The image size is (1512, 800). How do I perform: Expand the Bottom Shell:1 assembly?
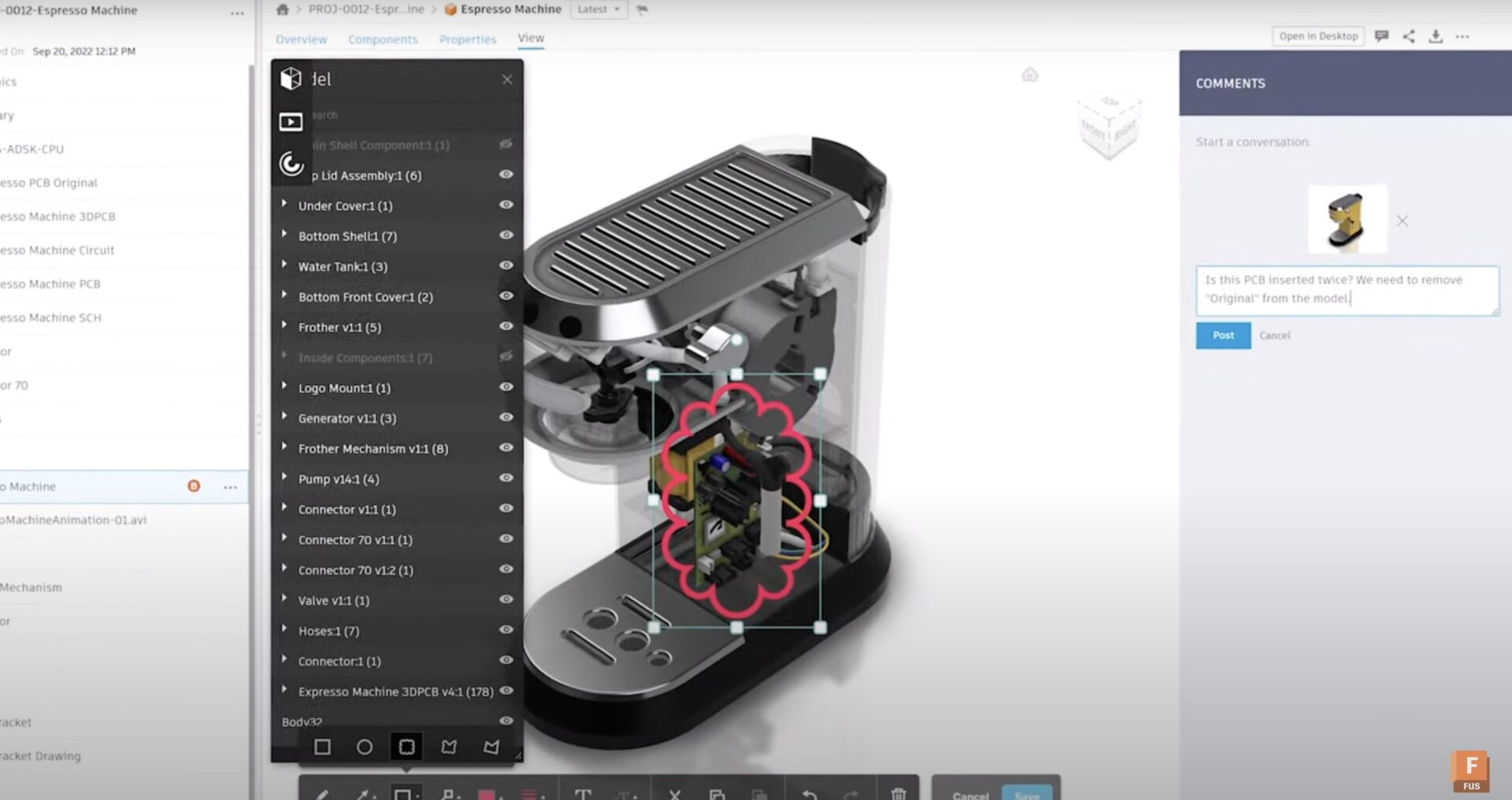point(284,235)
